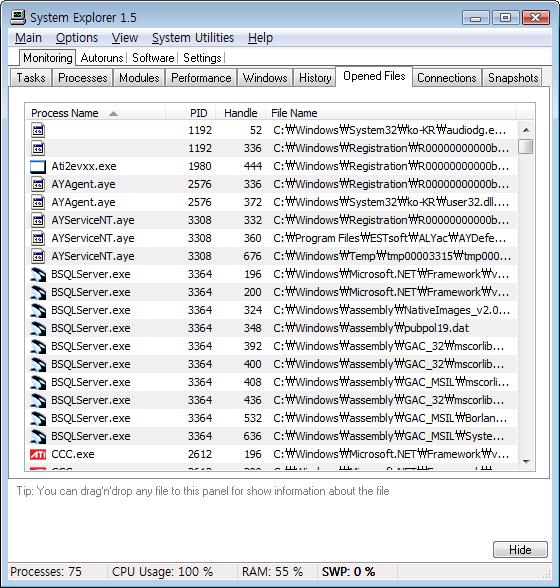Open the Processes tab

[83, 78]
